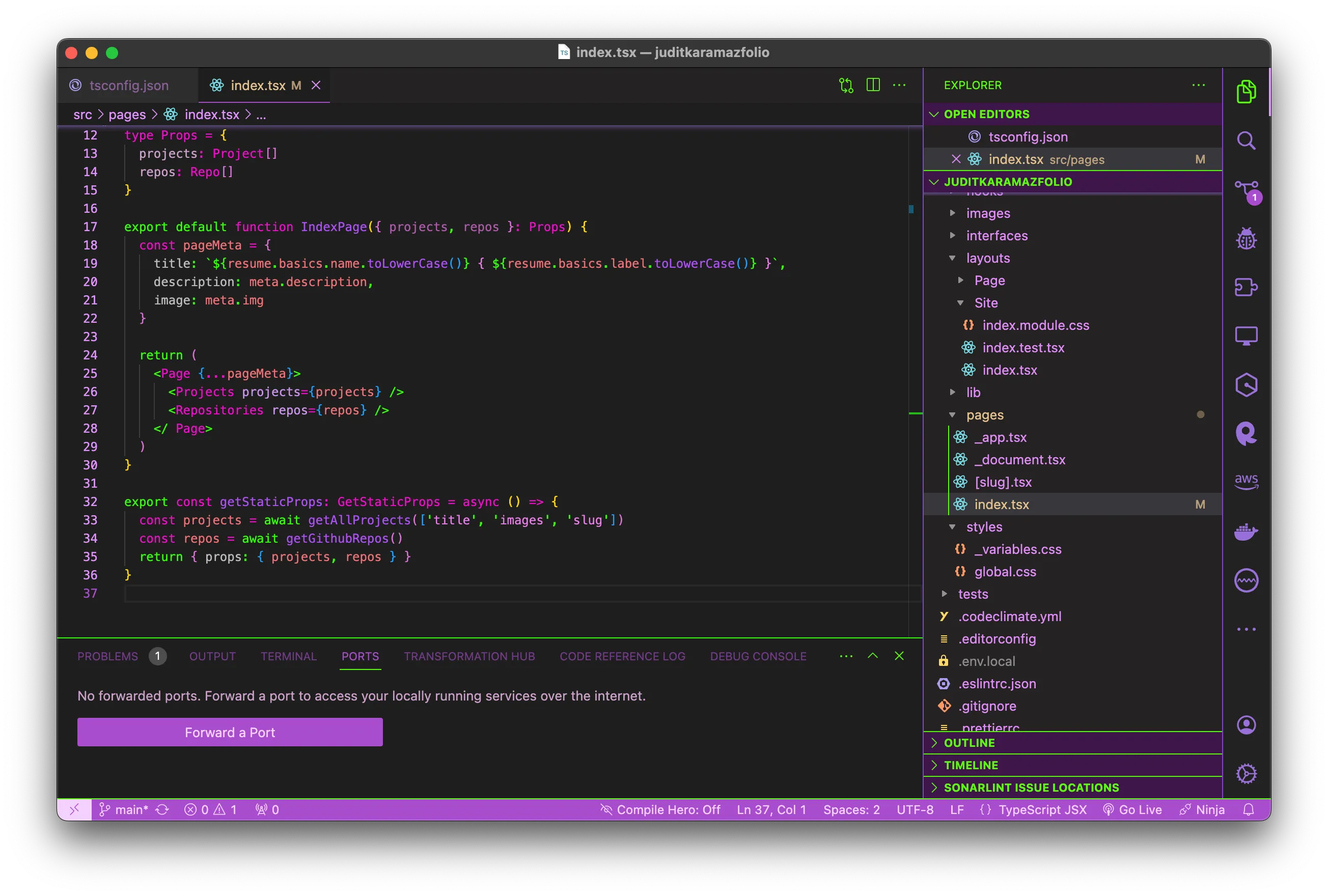Open the Extensions panel
The image size is (1328, 896).
coord(1248,288)
